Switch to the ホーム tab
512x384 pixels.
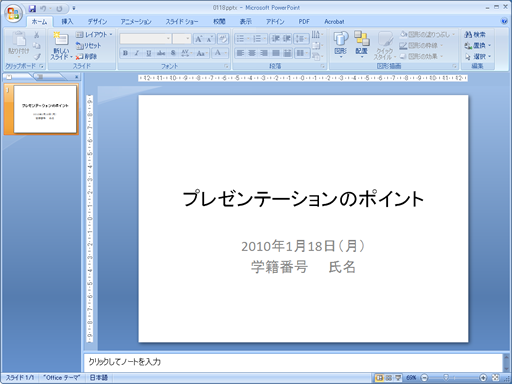pyautogui.click(x=39, y=22)
